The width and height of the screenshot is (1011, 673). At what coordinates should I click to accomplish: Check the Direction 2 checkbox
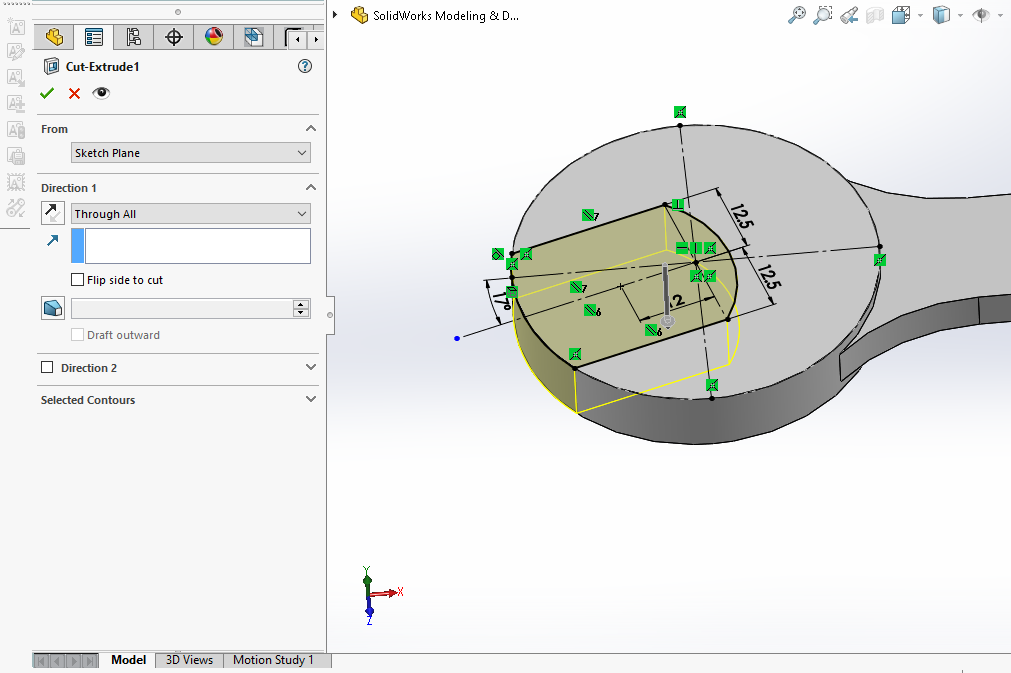(x=47, y=368)
